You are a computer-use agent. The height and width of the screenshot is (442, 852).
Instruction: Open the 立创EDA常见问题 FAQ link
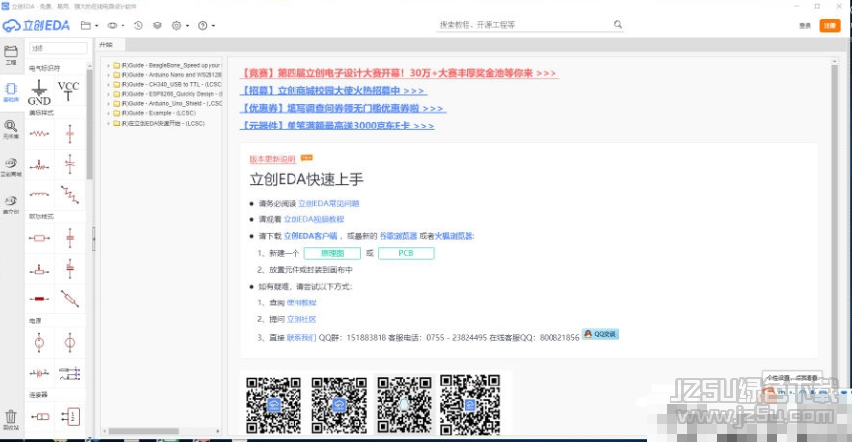329,203
